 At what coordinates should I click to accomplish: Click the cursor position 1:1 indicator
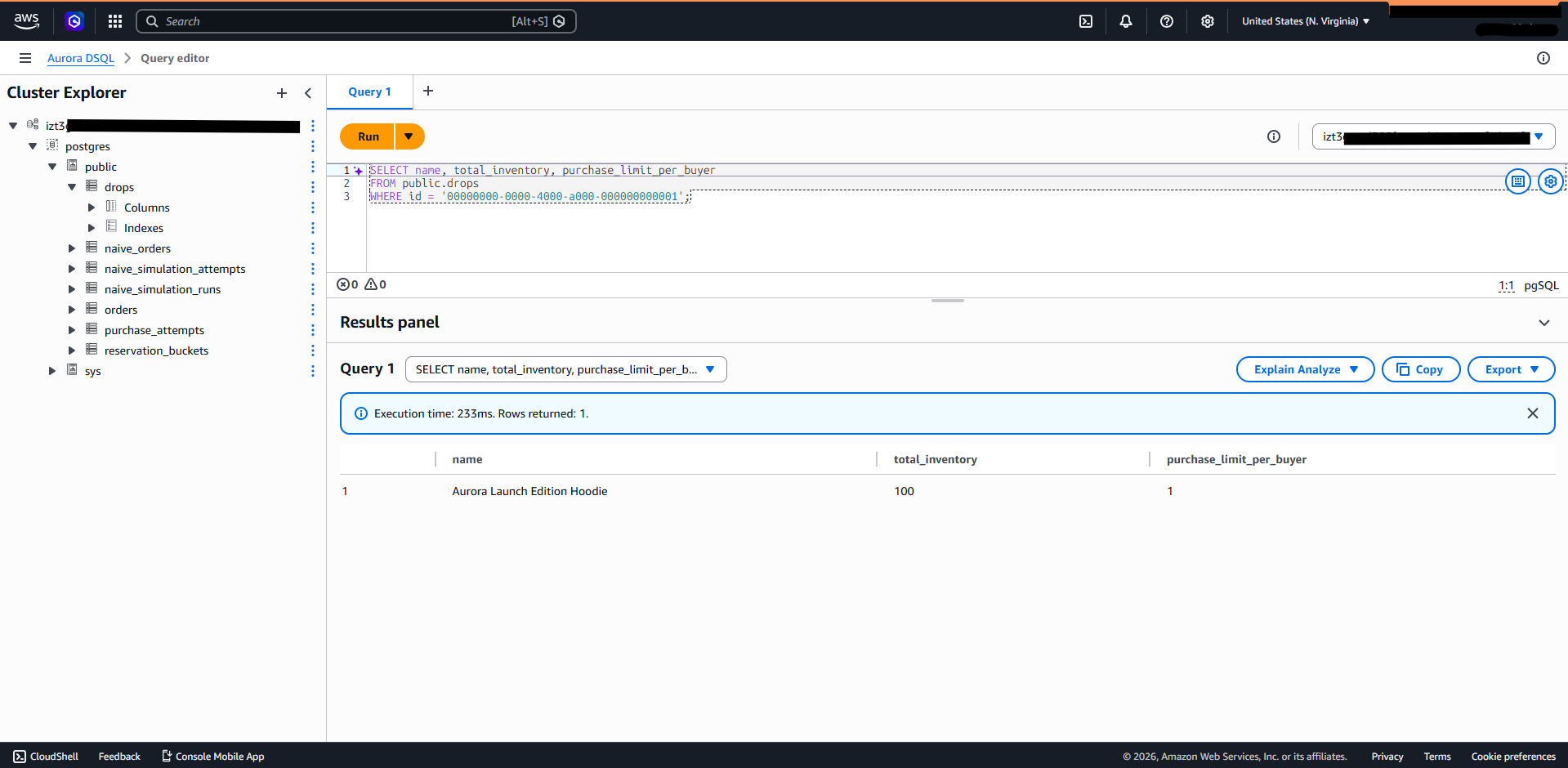1506,285
